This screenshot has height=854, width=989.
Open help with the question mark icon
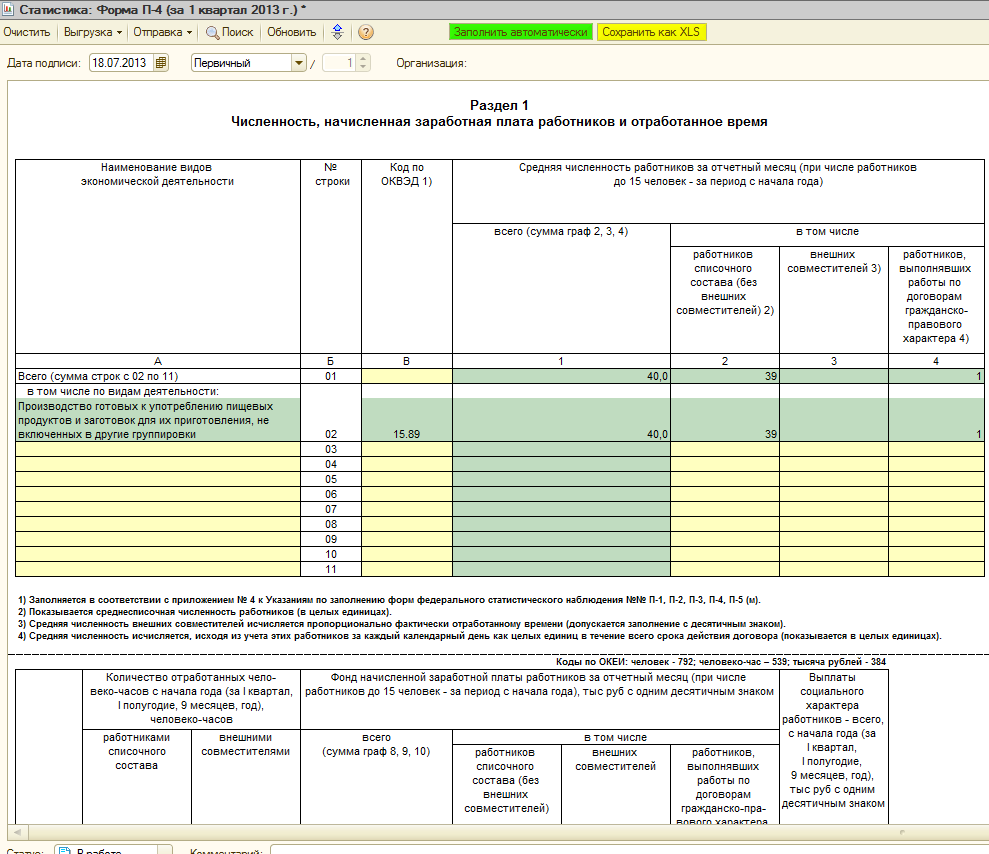click(x=366, y=32)
